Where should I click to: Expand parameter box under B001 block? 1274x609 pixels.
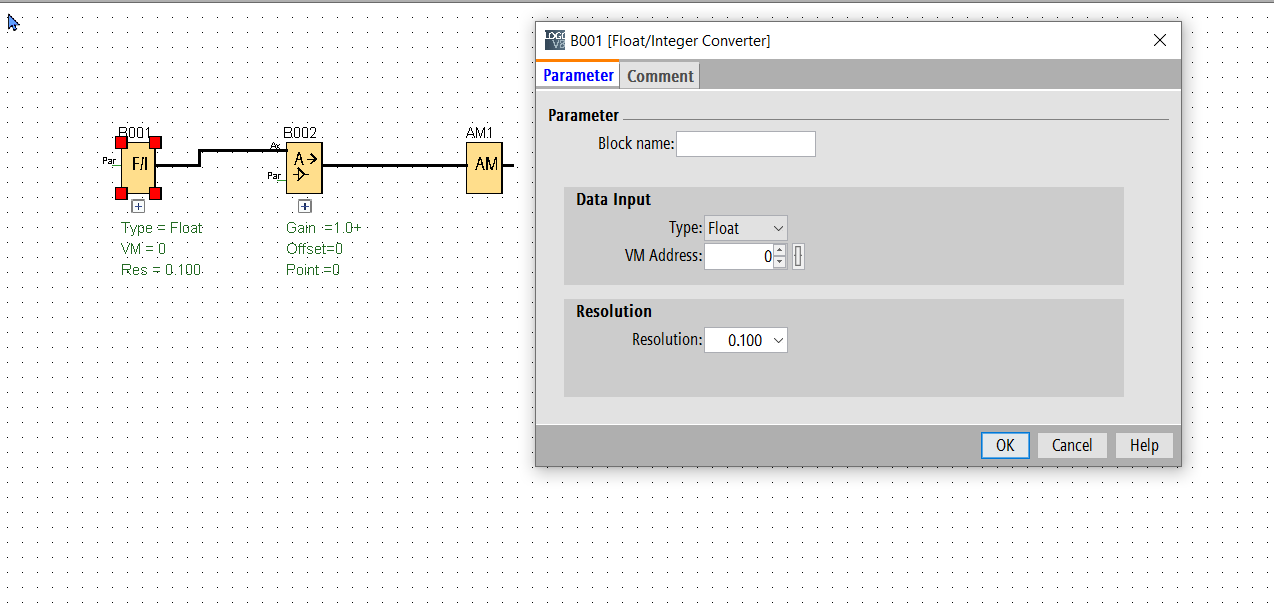[x=138, y=207]
